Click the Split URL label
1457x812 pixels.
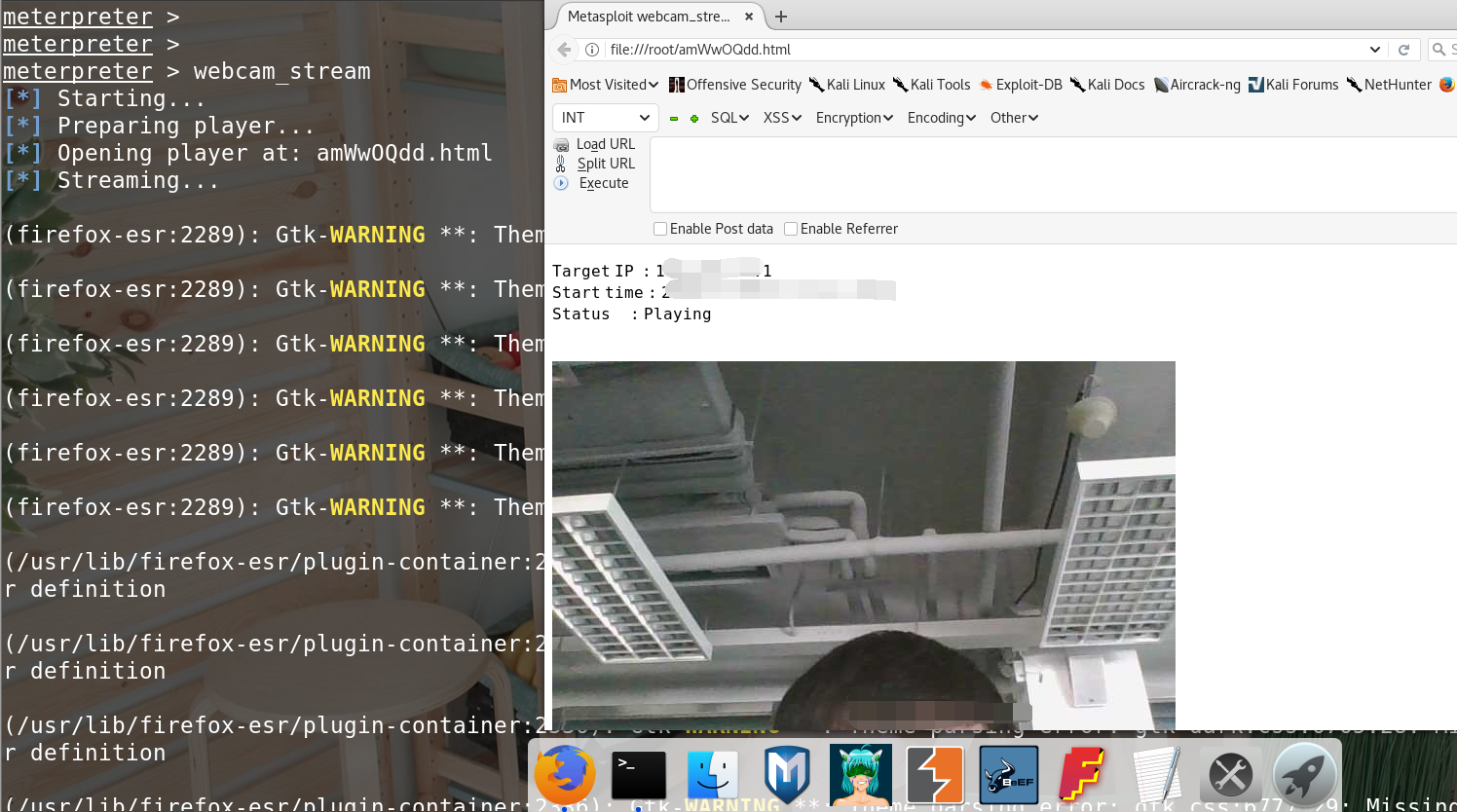(x=606, y=164)
